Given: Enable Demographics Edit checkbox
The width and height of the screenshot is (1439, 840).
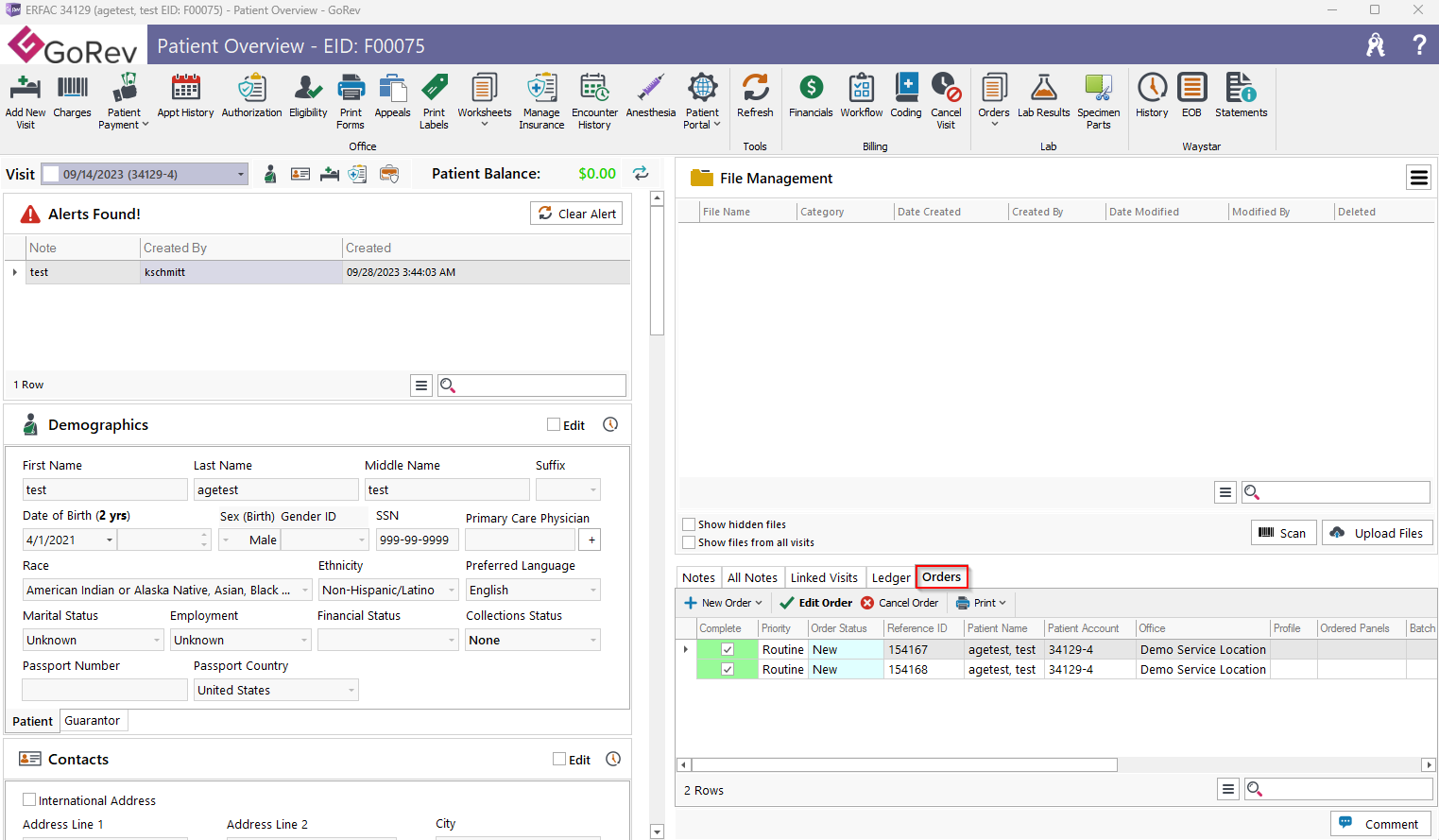Looking at the screenshot, I should coord(554,424).
